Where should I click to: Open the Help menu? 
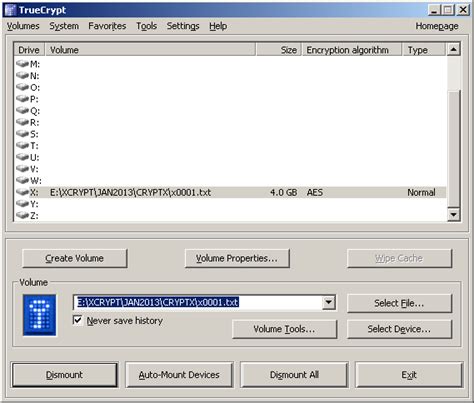point(218,26)
